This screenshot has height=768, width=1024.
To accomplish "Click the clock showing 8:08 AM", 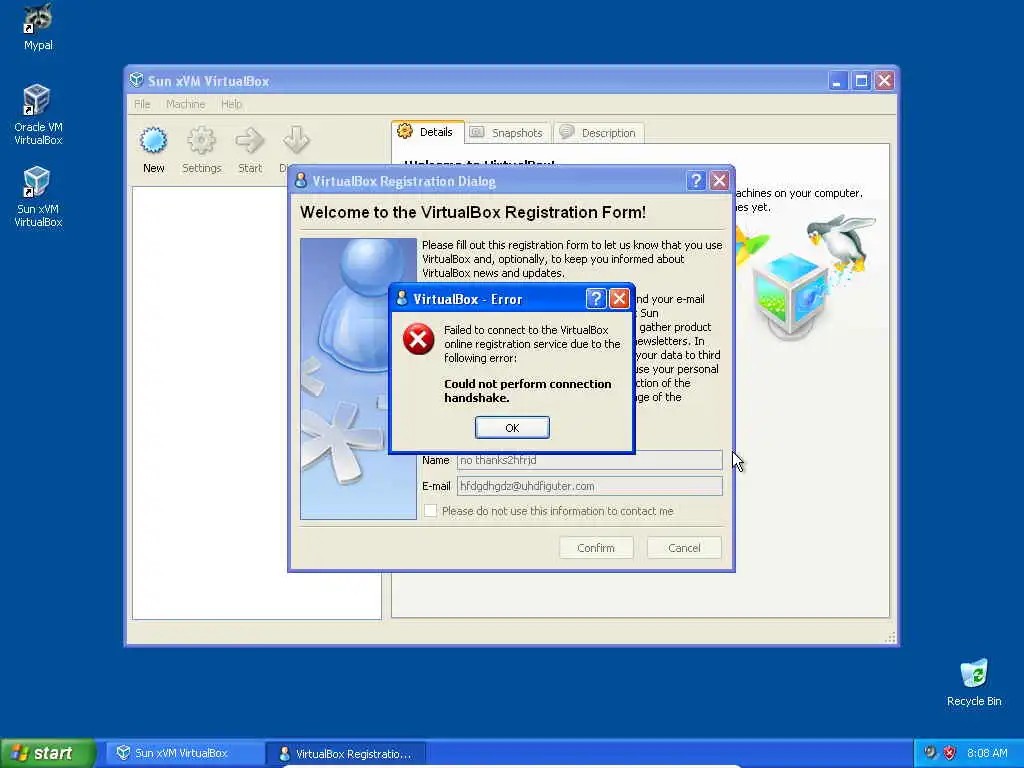I will [x=987, y=753].
